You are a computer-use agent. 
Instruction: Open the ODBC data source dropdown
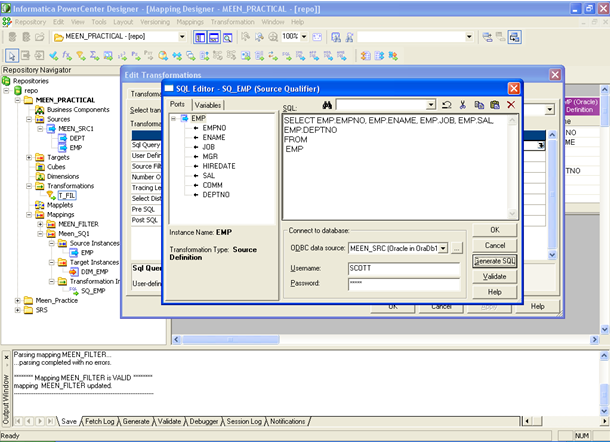pyautogui.click(x=443, y=248)
